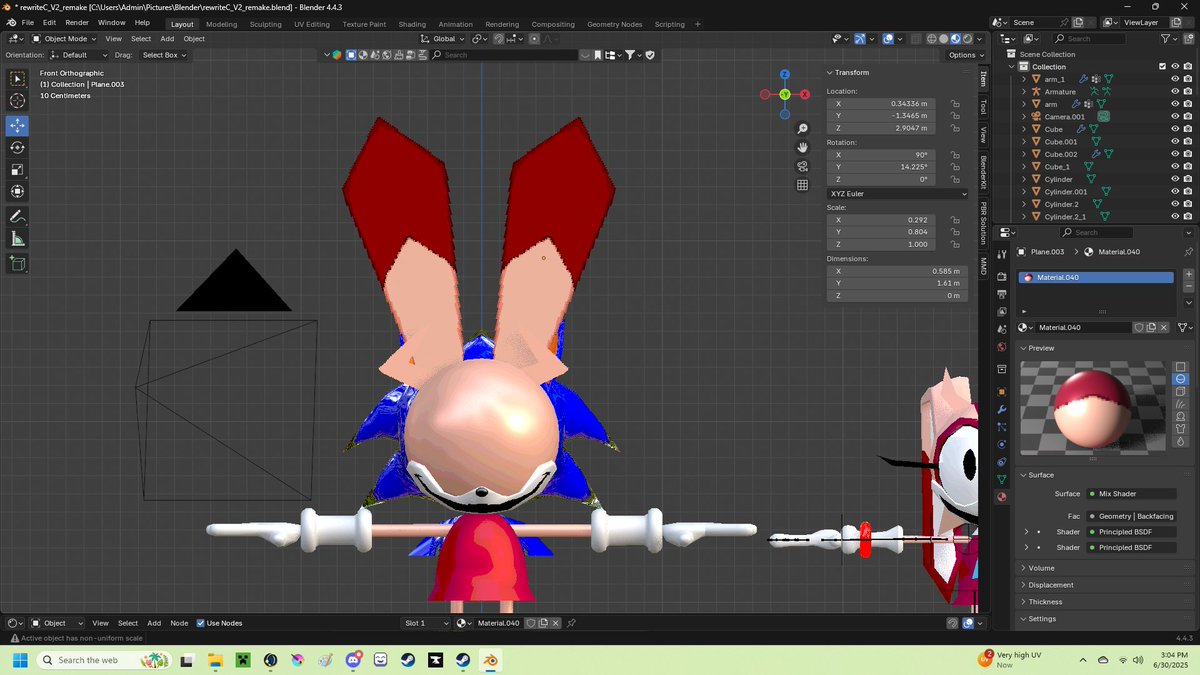Click the Geometry | Backfacing Fac button

(x=1130, y=516)
